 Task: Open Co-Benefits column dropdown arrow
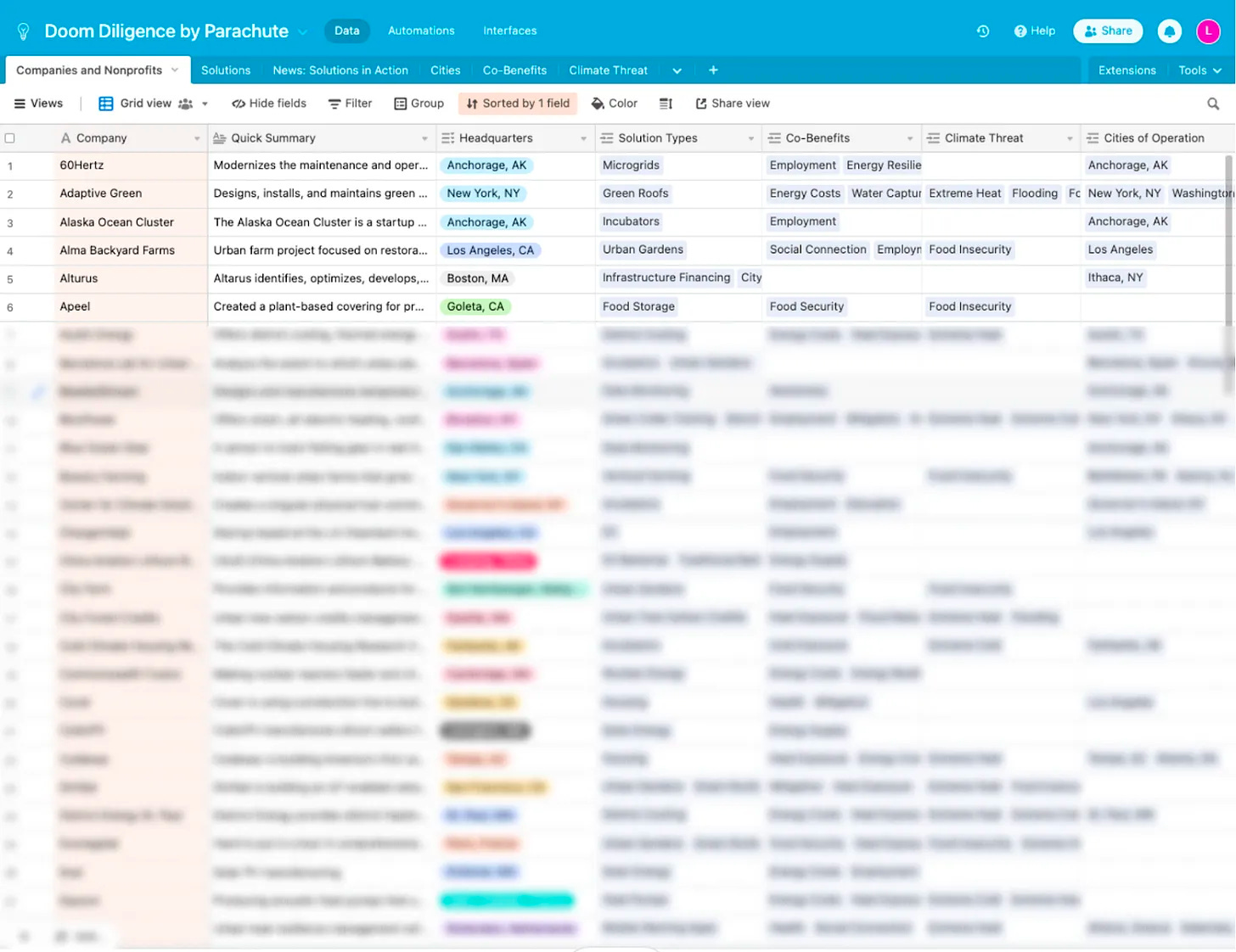point(910,138)
